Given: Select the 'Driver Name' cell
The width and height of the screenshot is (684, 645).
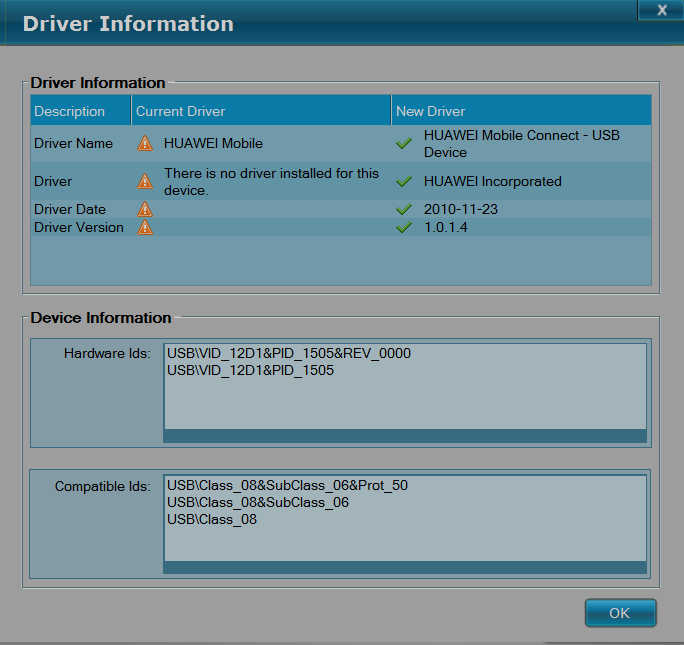Looking at the screenshot, I should 73,143.
